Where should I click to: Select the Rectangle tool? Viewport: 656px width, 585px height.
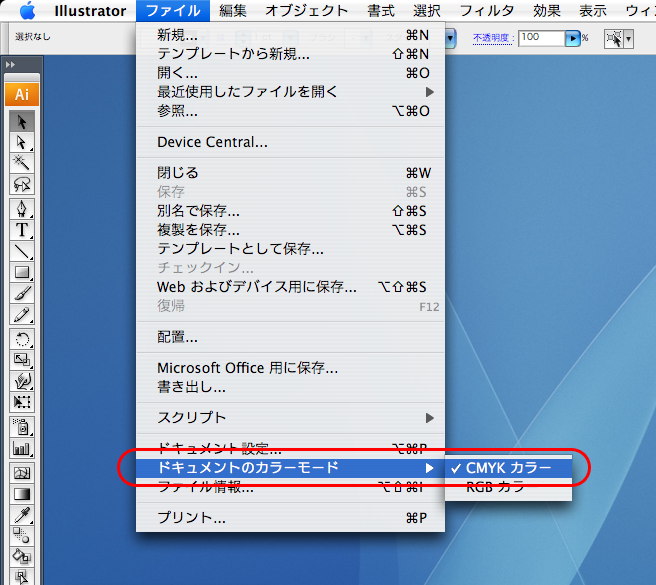tap(22, 272)
